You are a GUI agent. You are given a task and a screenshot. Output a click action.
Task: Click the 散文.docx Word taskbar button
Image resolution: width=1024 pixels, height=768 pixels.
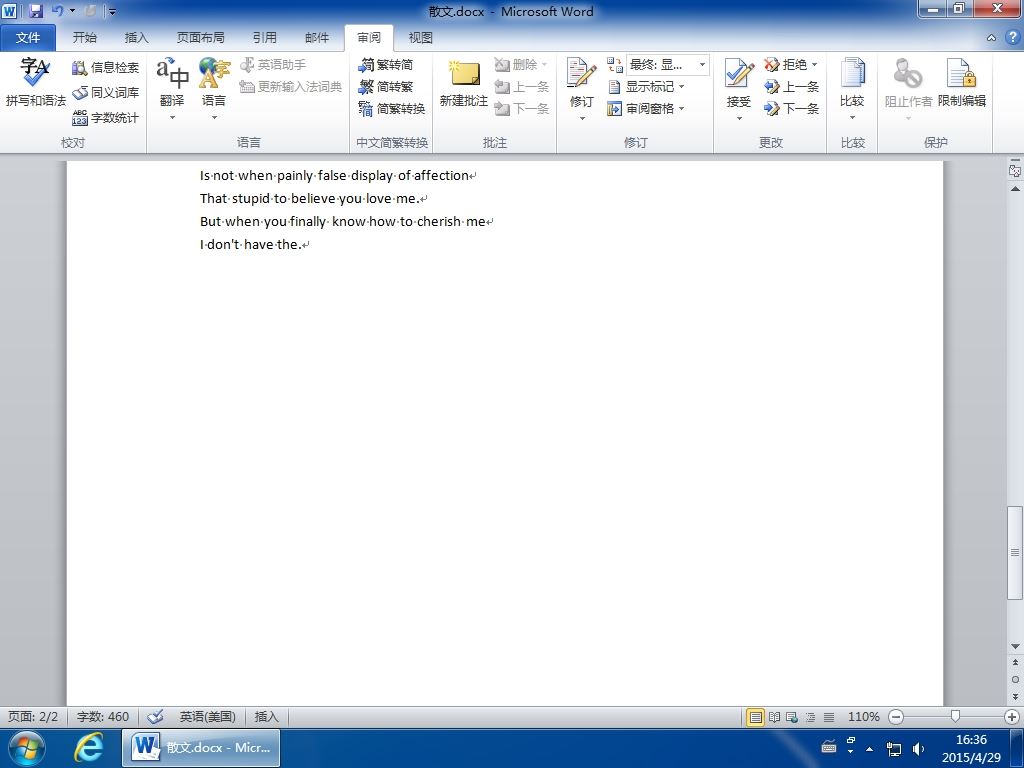[x=201, y=748]
